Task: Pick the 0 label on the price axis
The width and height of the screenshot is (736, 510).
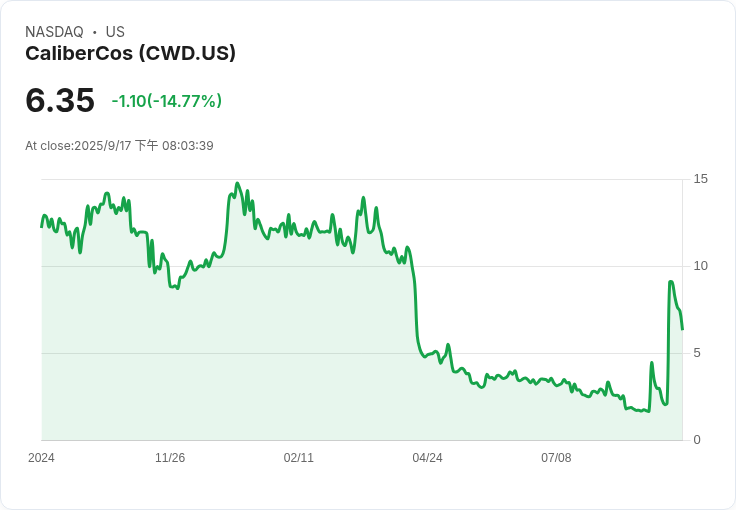Action: coord(698,440)
